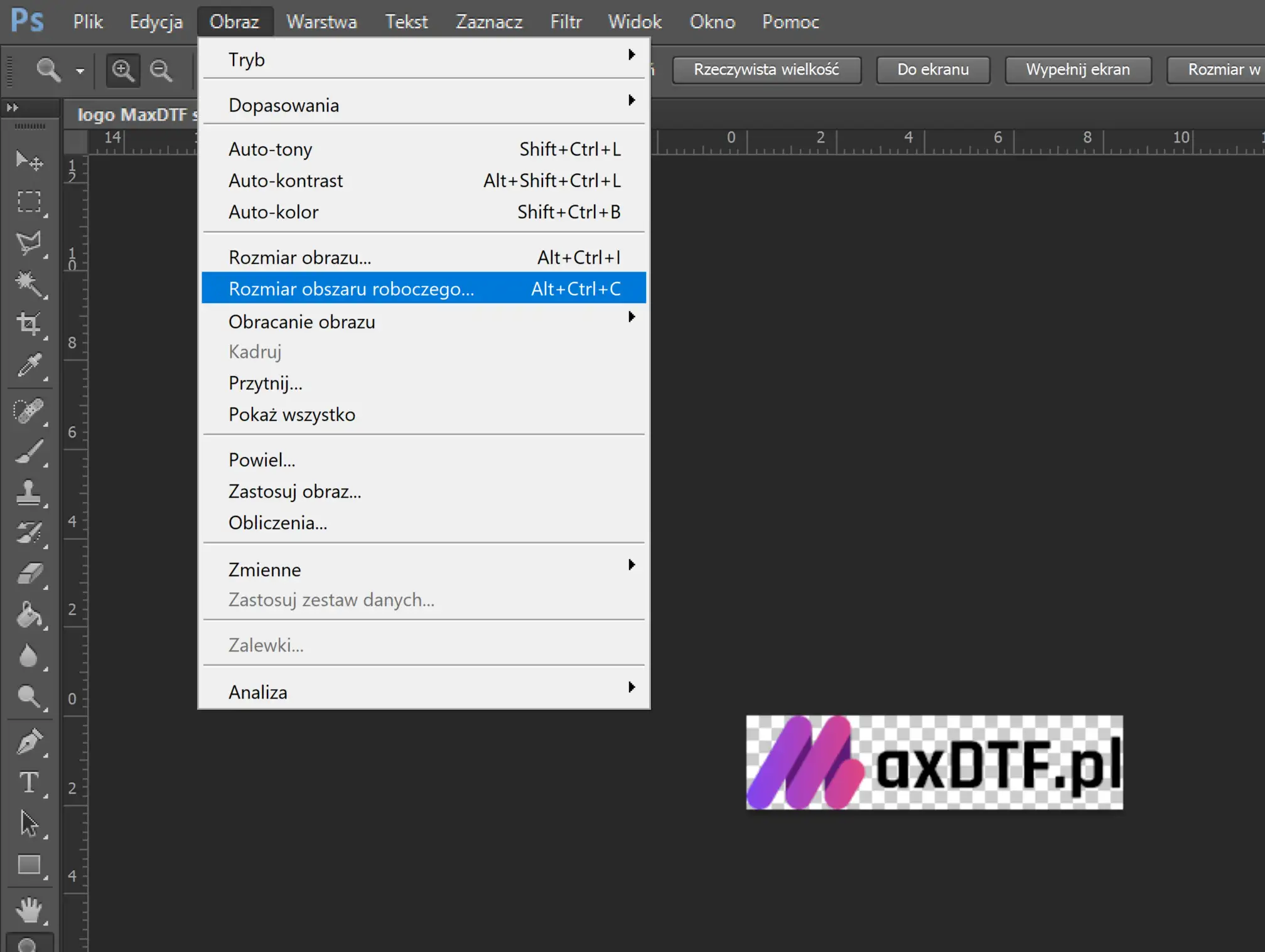Open the Warstwa menu

point(321,22)
